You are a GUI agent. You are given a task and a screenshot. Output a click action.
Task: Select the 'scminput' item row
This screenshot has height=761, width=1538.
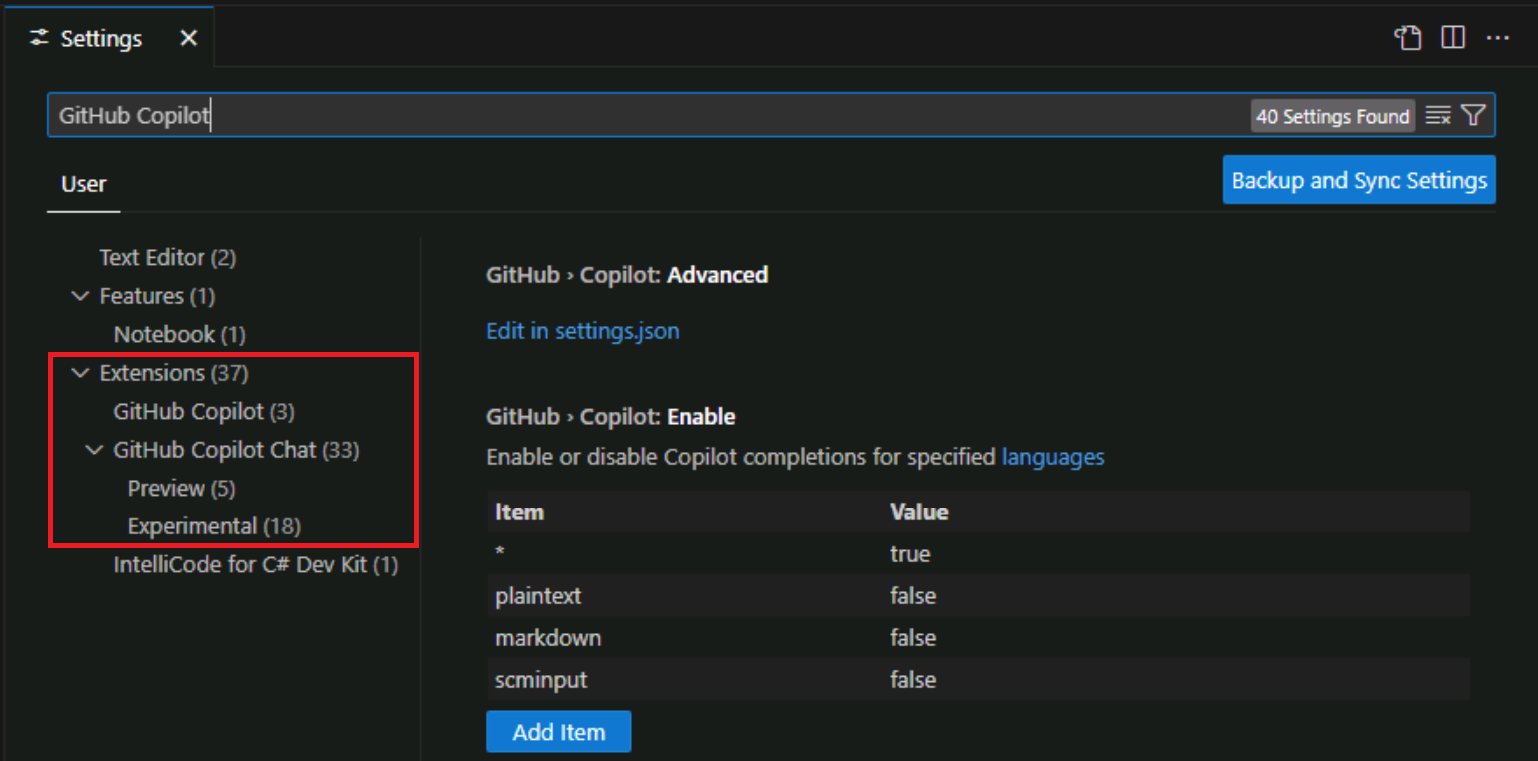tap(978, 680)
